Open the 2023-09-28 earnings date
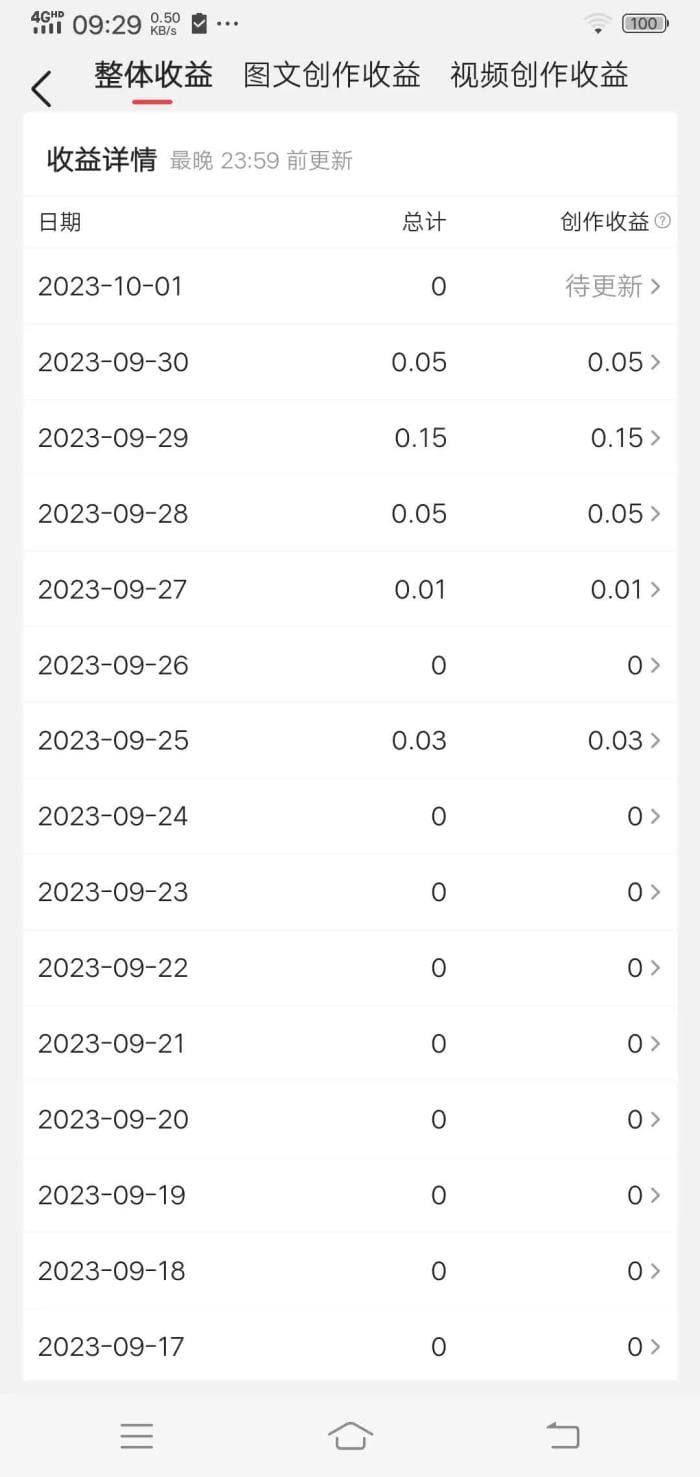Viewport: 700px width, 1477px height. click(113, 514)
